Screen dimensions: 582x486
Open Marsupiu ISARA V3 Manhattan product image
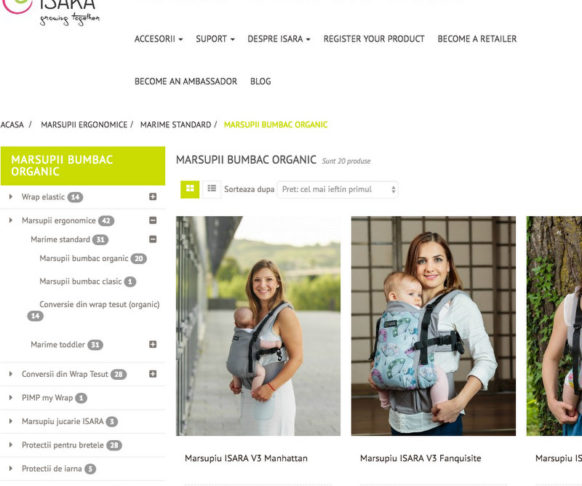(258, 326)
